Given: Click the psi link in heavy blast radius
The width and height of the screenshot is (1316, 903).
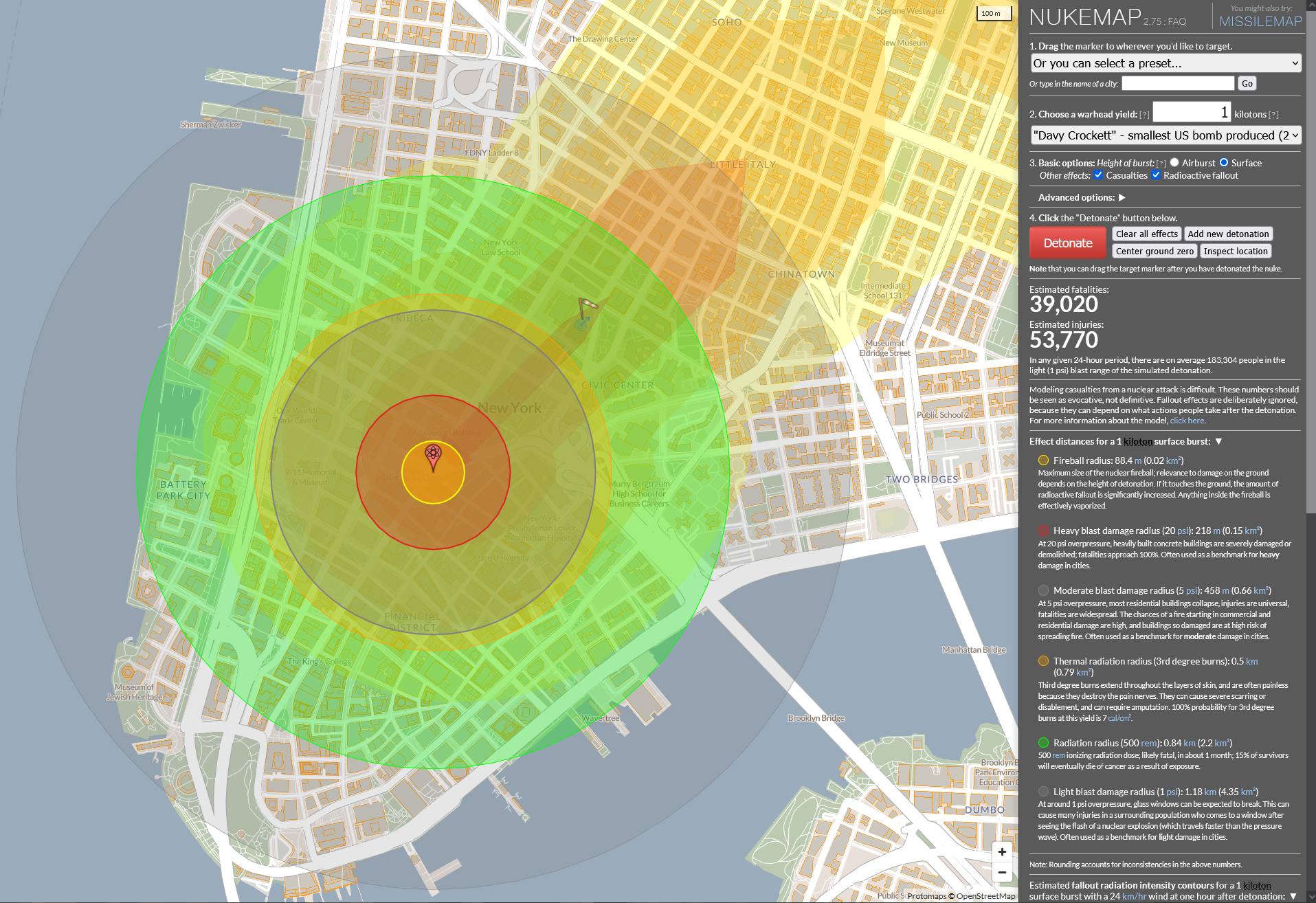Looking at the screenshot, I should pos(1183,531).
